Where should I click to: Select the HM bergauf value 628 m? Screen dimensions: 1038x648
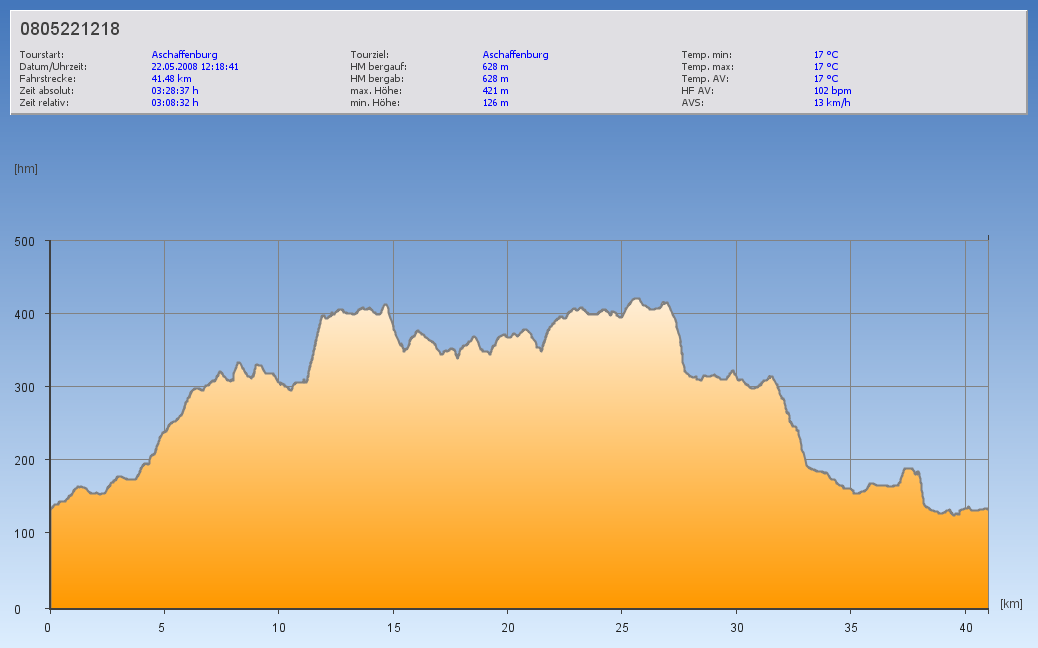tap(495, 66)
